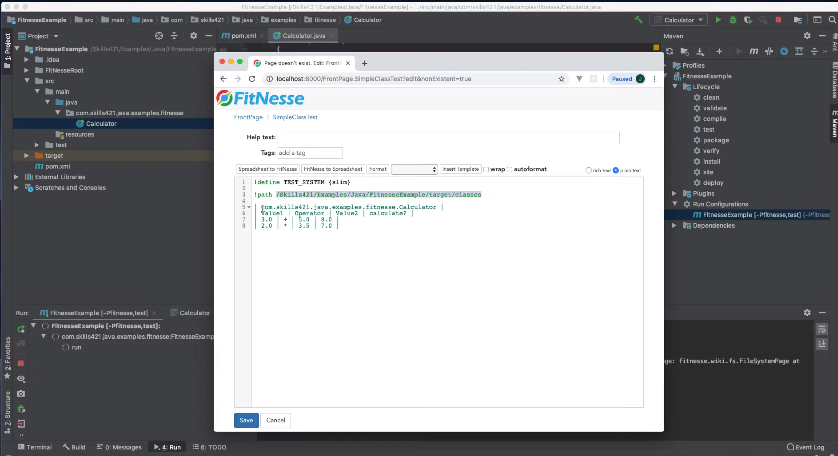This screenshot has width=838, height=456.
Task: Open browser three-dot menu
Action: tap(654, 79)
